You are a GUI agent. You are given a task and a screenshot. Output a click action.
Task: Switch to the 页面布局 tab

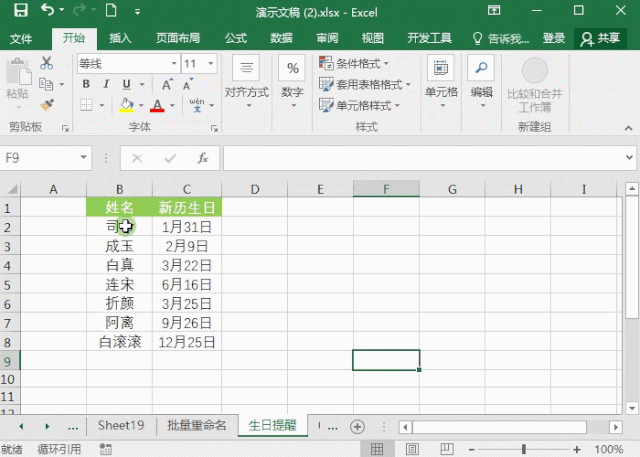178,38
